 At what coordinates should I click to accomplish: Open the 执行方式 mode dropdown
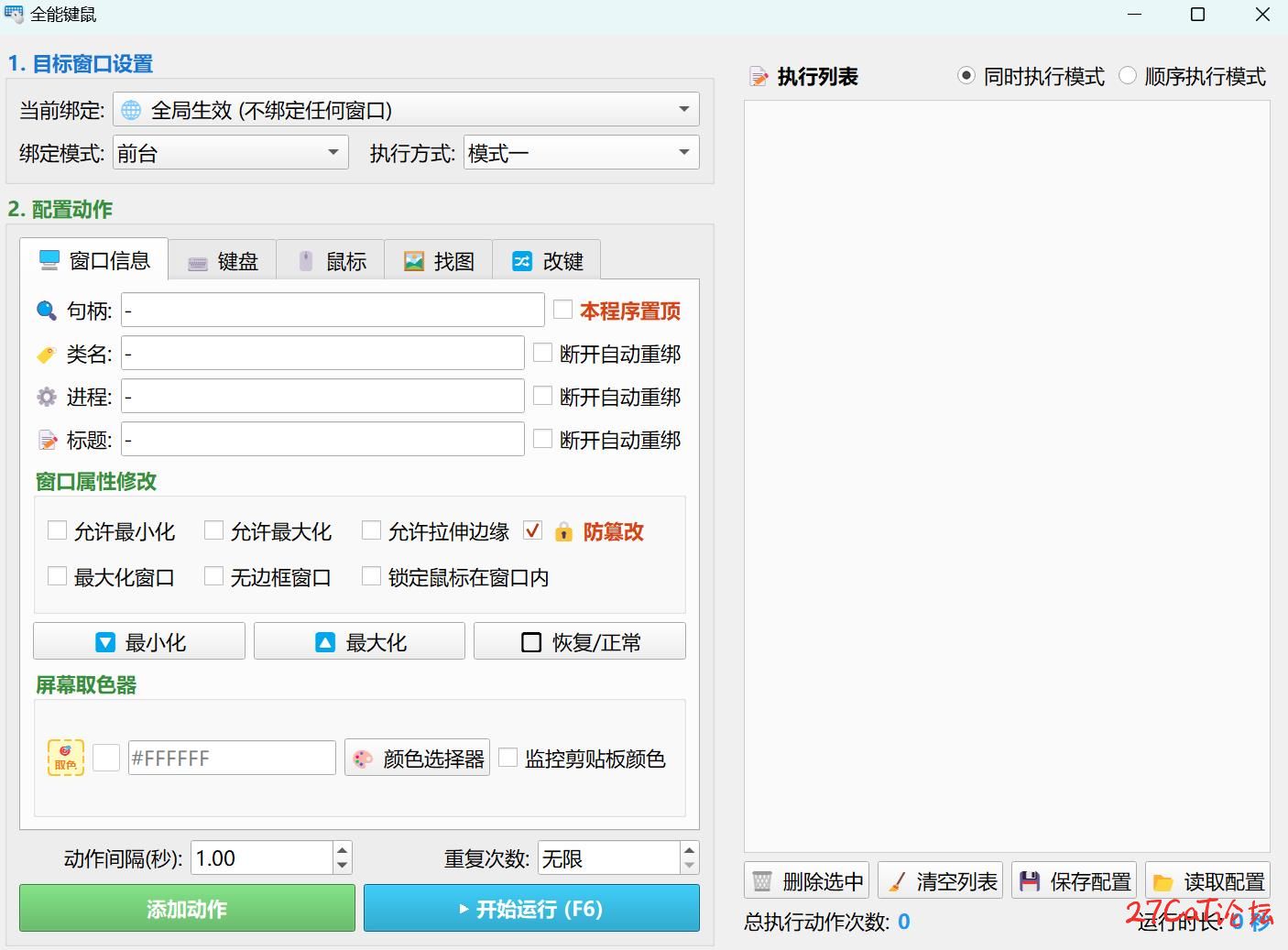click(x=582, y=153)
